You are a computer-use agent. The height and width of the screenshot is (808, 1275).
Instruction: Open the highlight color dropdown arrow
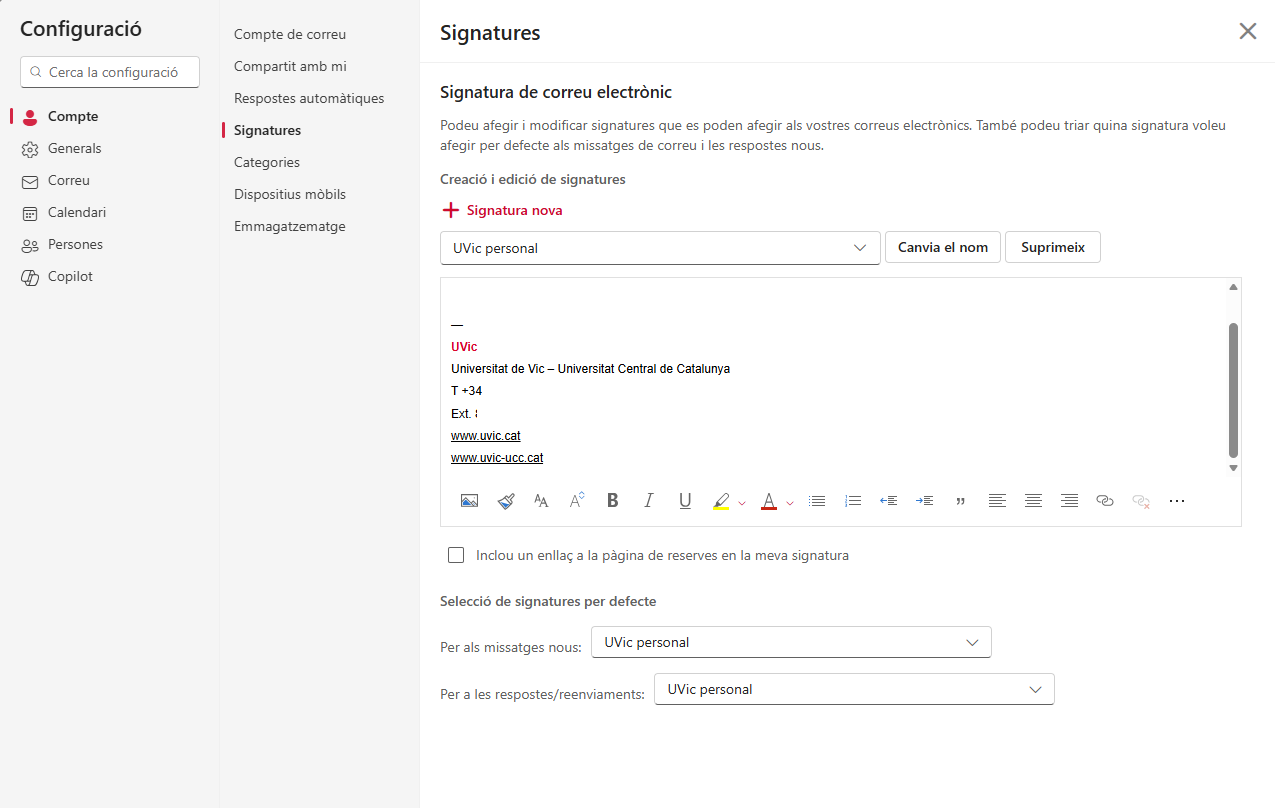[742, 503]
